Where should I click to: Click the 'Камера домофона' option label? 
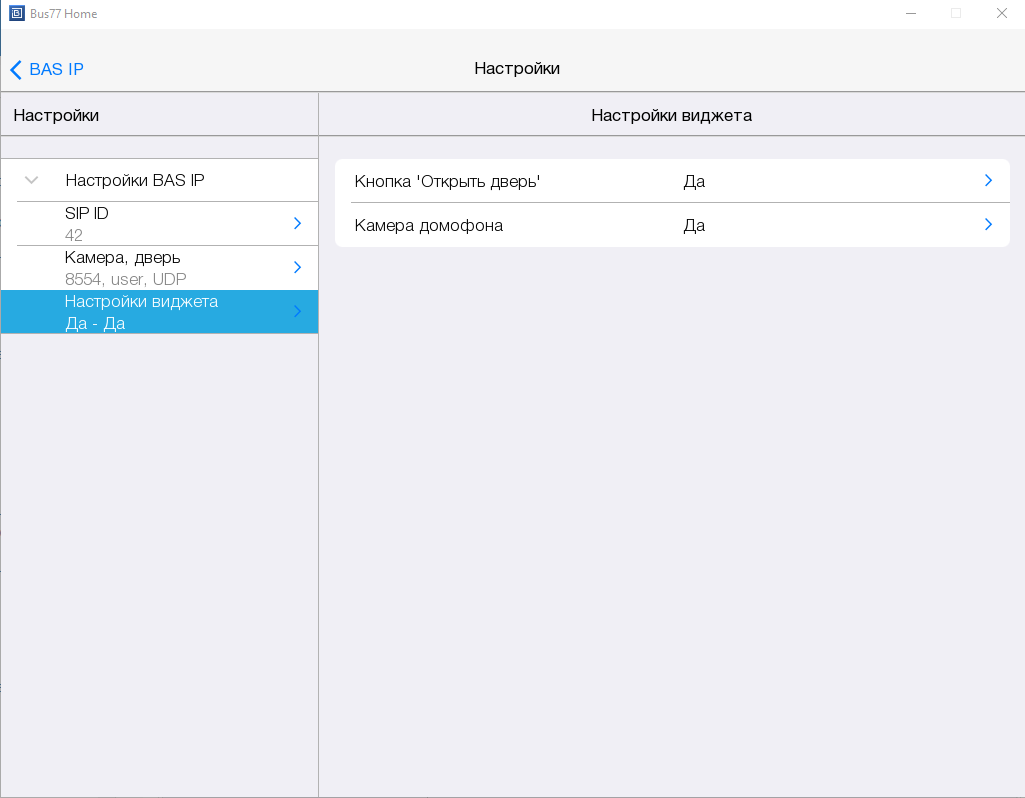(x=428, y=225)
